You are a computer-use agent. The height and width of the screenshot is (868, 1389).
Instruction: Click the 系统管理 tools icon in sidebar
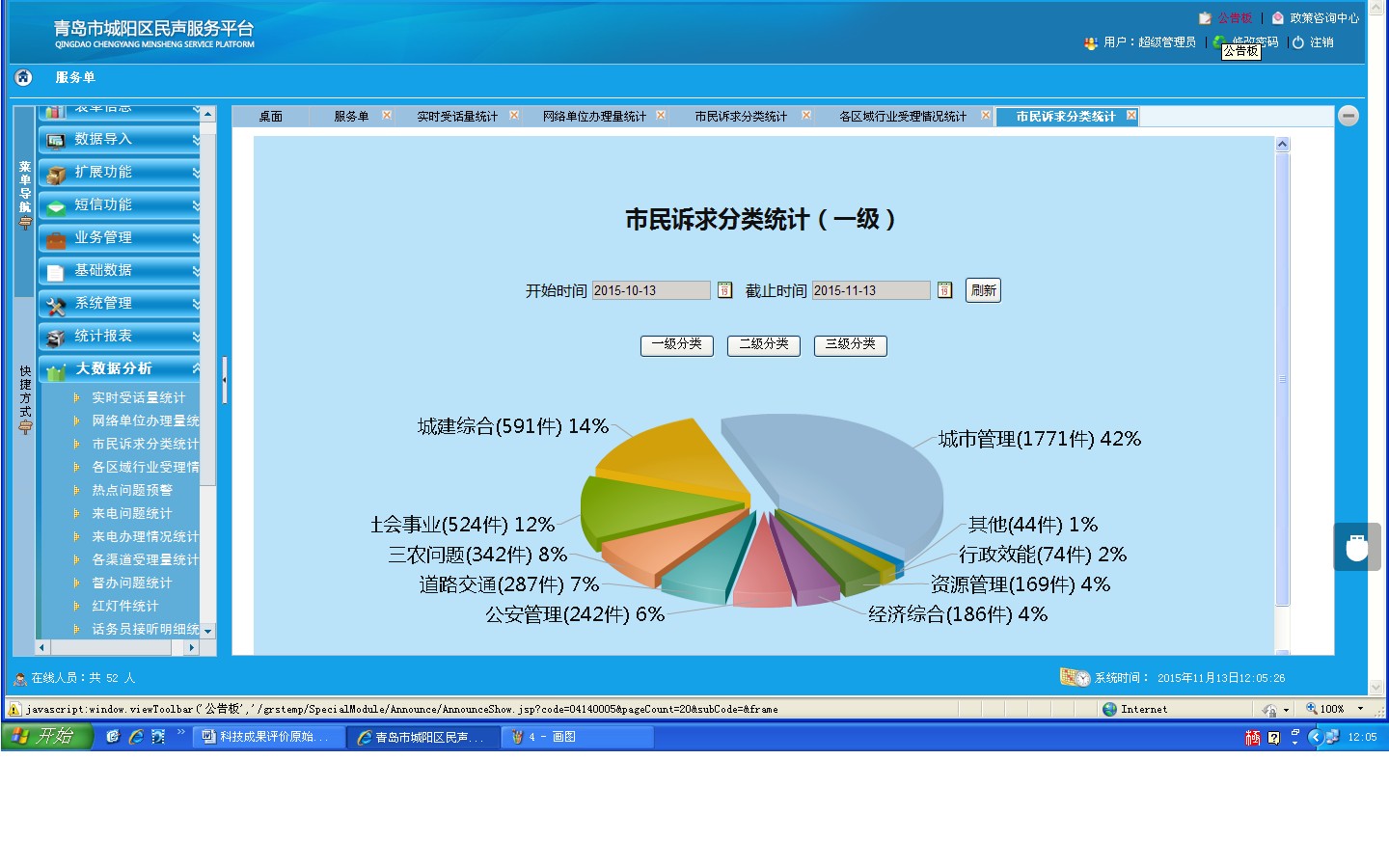click(x=56, y=305)
